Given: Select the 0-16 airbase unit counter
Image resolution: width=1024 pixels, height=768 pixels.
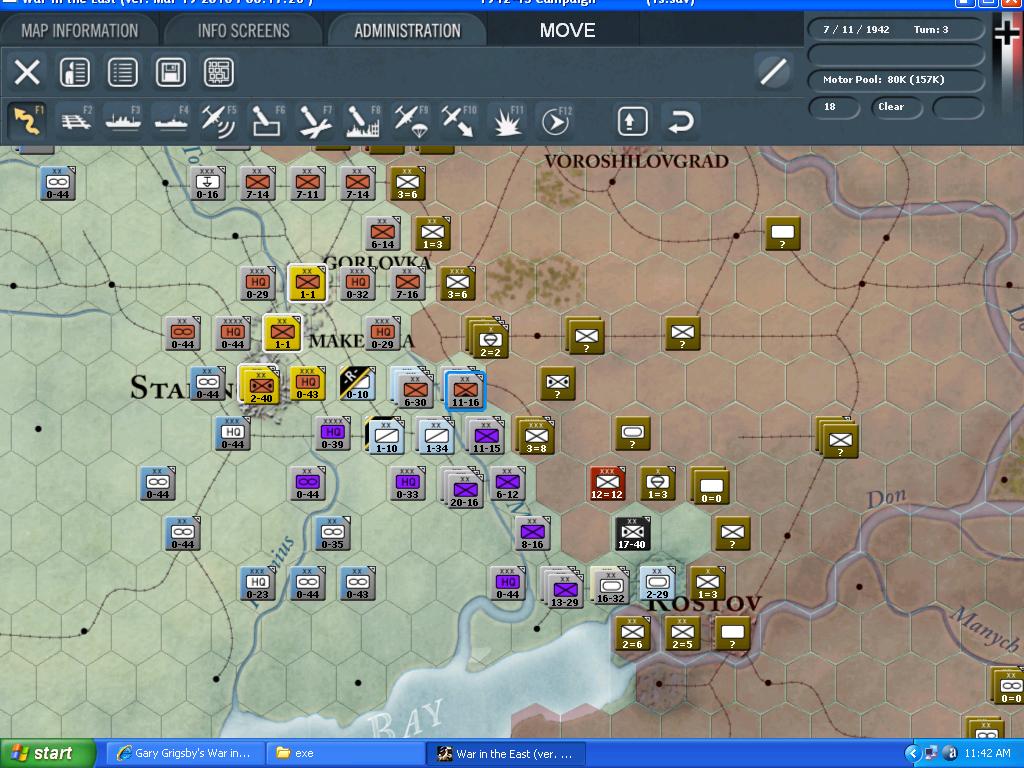Looking at the screenshot, I should (208, 183).
